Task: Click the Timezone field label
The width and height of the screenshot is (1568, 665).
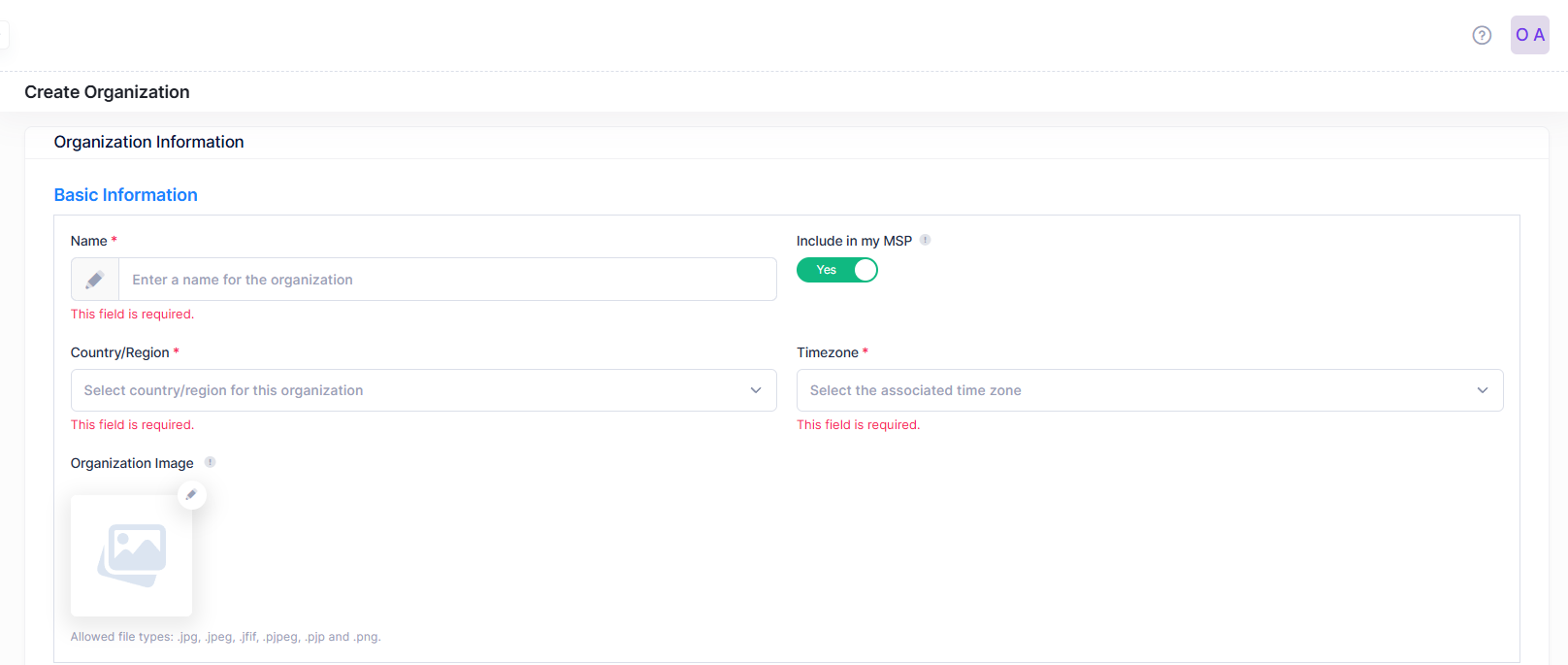Action: (827, 352)
